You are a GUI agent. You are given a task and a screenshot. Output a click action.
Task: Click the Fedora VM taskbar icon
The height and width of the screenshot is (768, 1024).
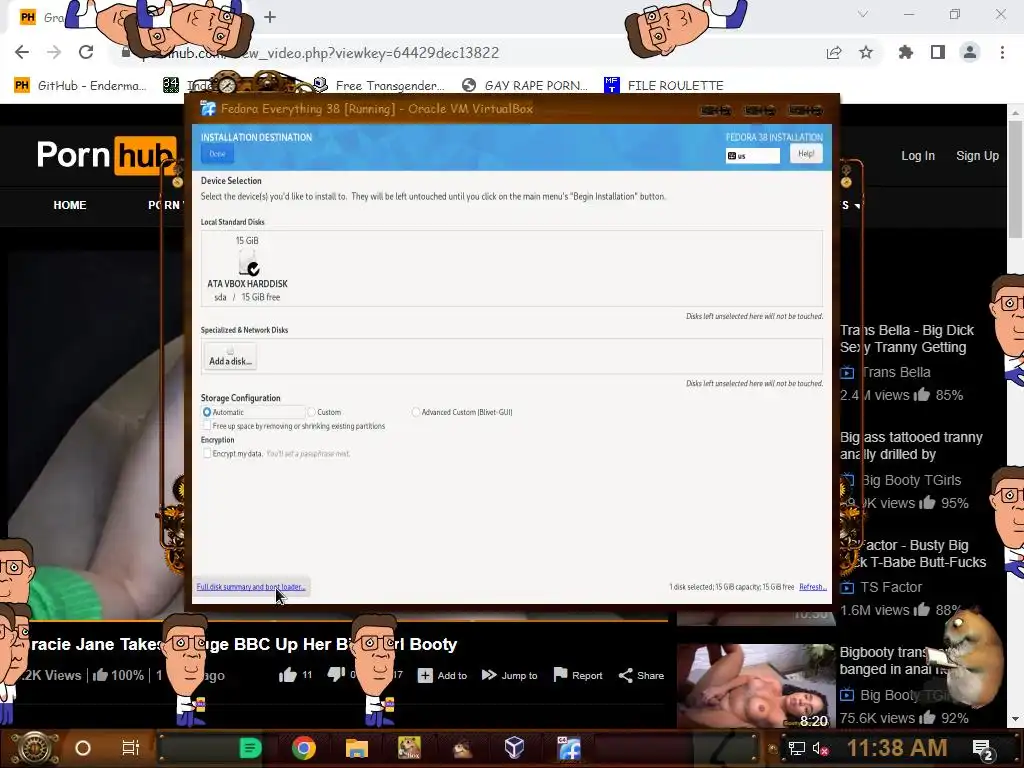(569, 748)
